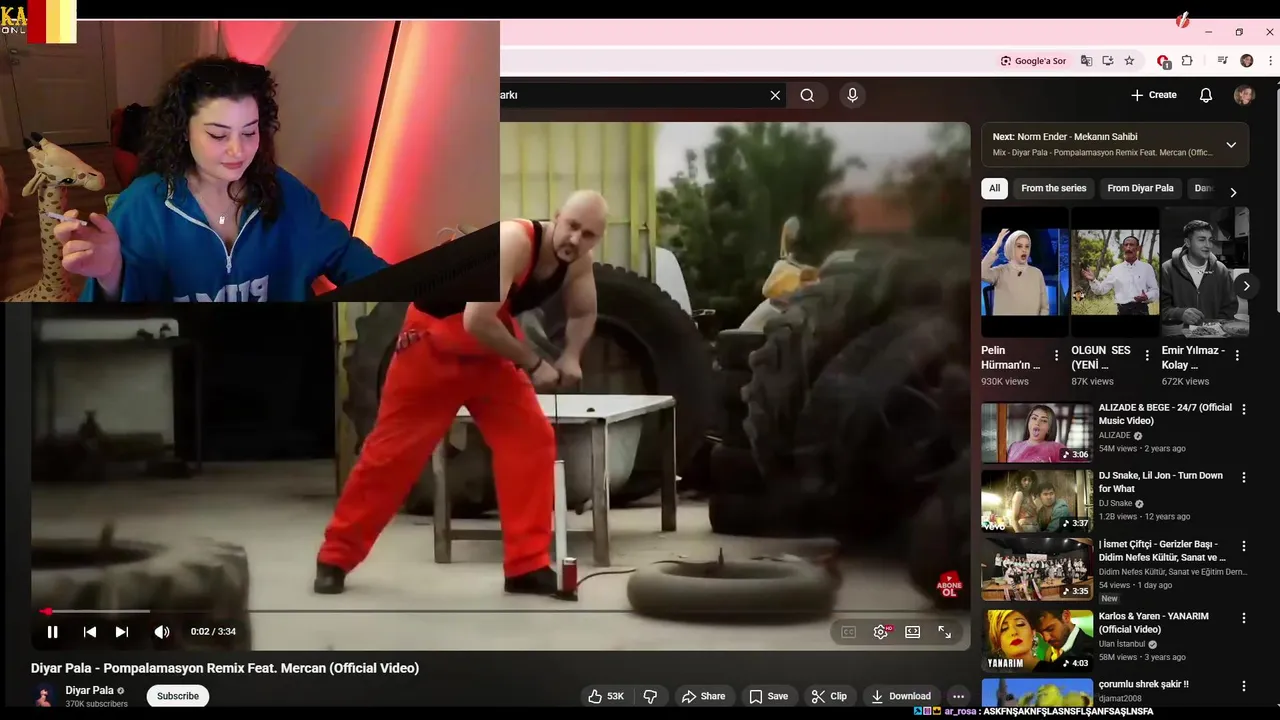This screenshot has height=720, width=1280.
Task: Click the ALIZADE channel name under 24/7
Action: pyautogui.click(x=1115, y=436)
